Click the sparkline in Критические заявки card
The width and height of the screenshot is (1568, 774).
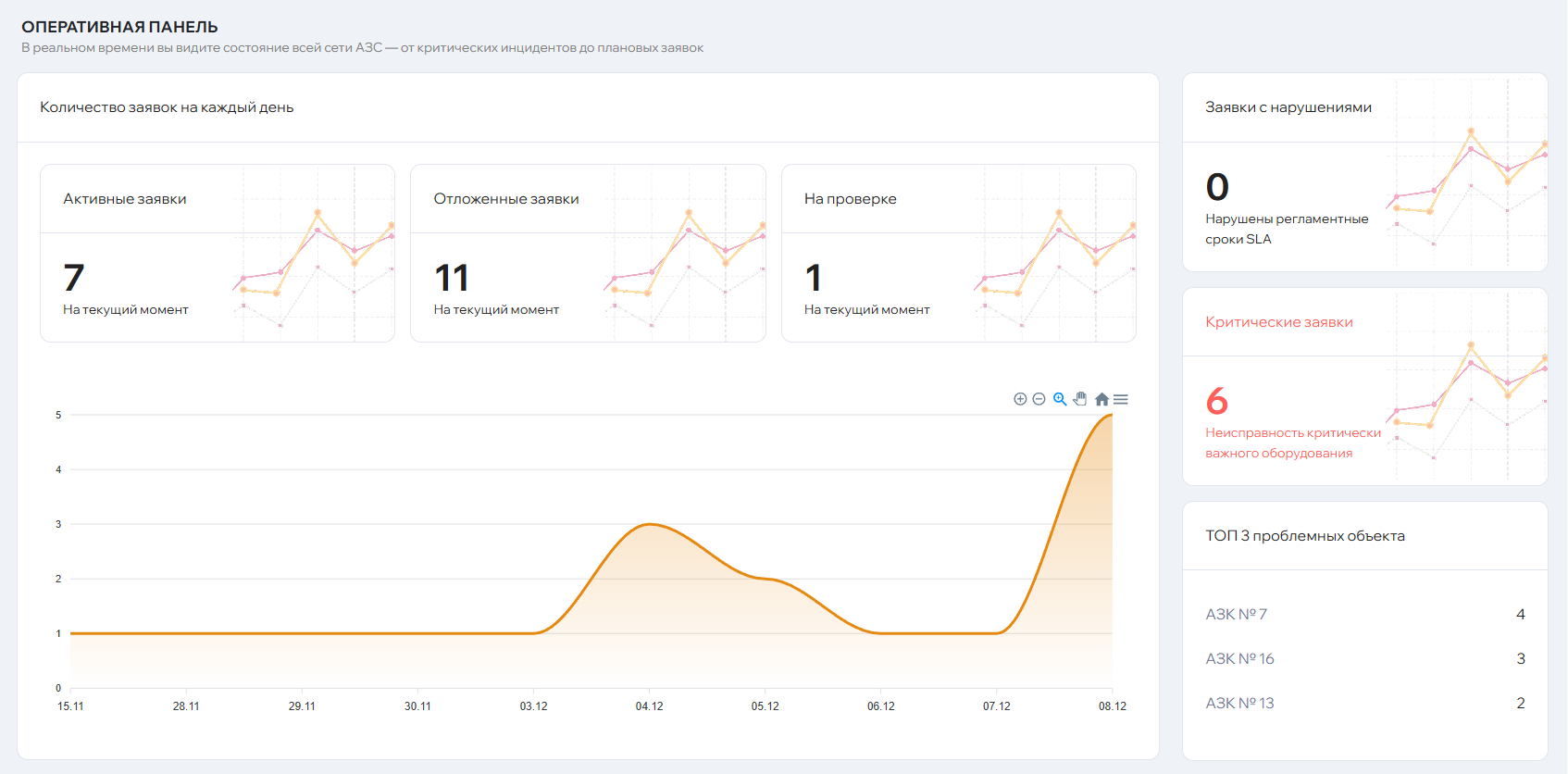(x=1467, y=389)
